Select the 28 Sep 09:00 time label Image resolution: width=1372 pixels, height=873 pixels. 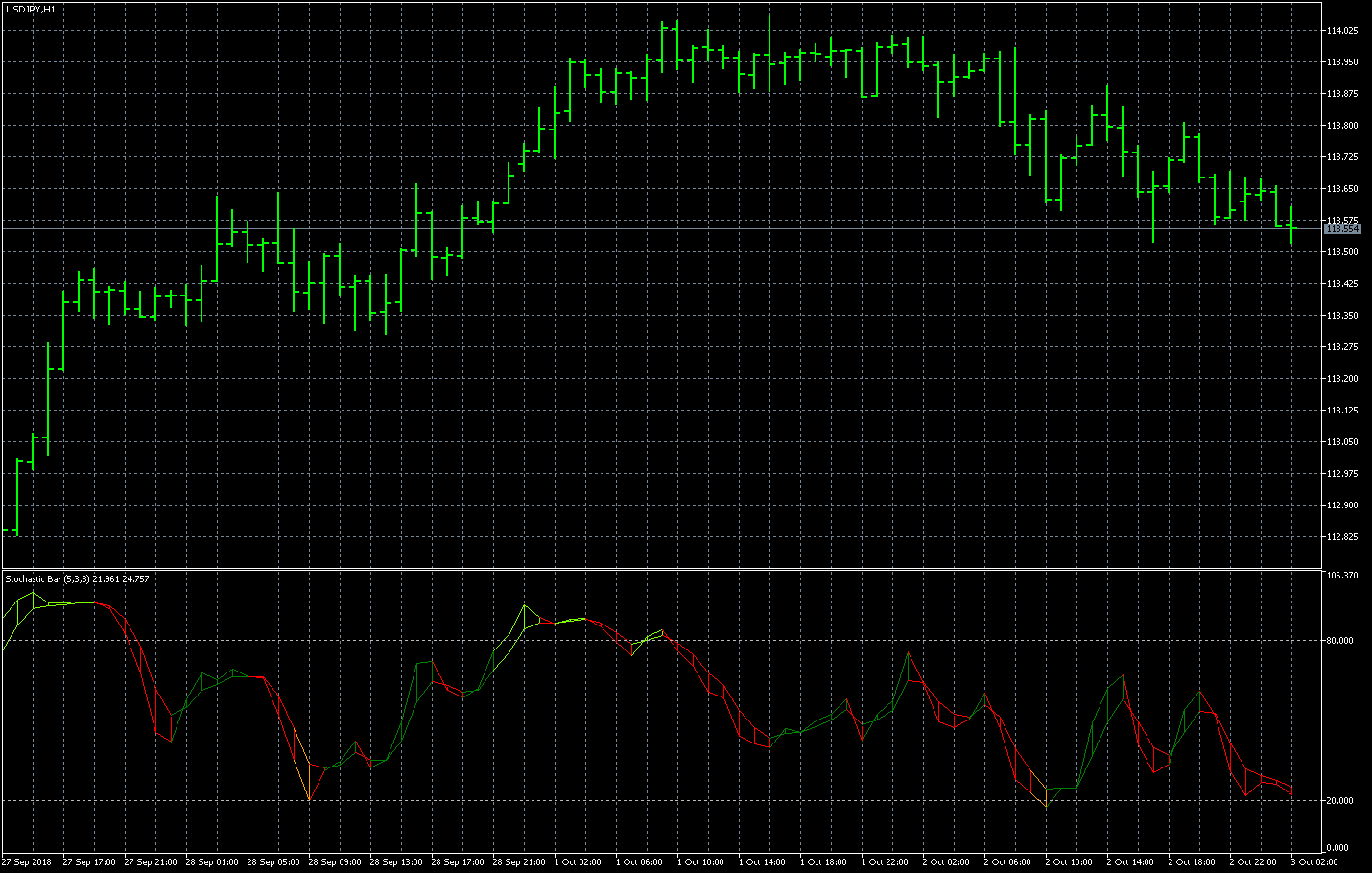pos(335,862)
